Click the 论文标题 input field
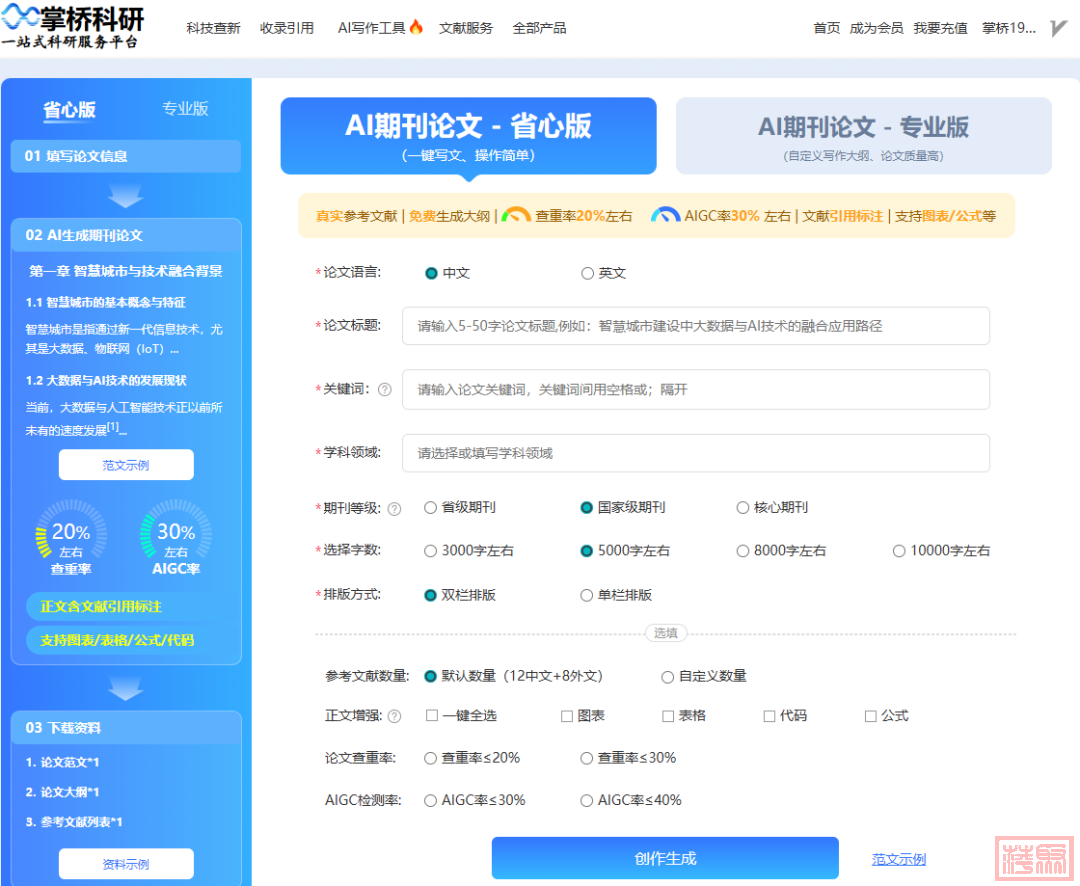This screenshot has width=1080, height=886. pos(695,326)
